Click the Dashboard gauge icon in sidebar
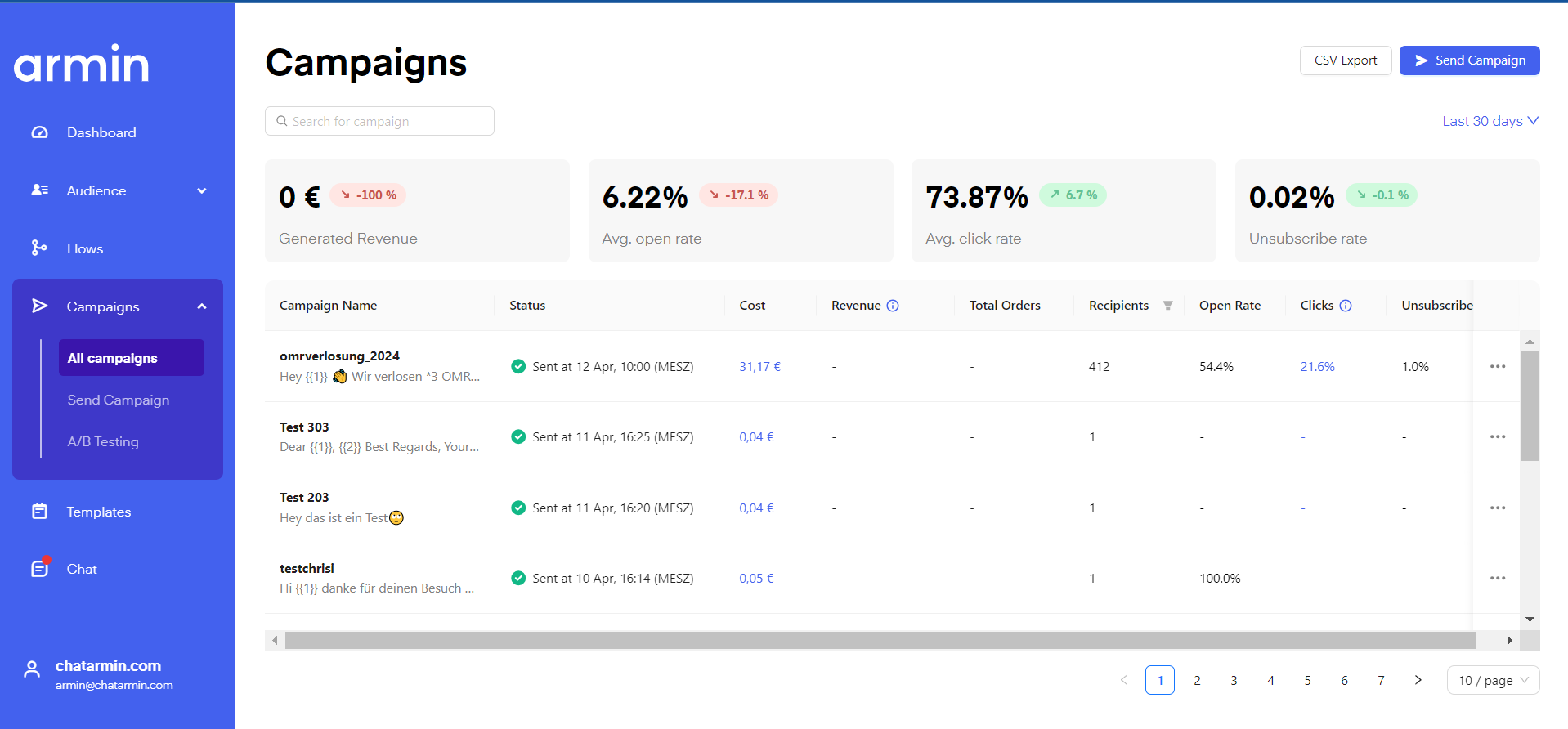The width and height of the screenshot is (1568, 729). [39, 132]
